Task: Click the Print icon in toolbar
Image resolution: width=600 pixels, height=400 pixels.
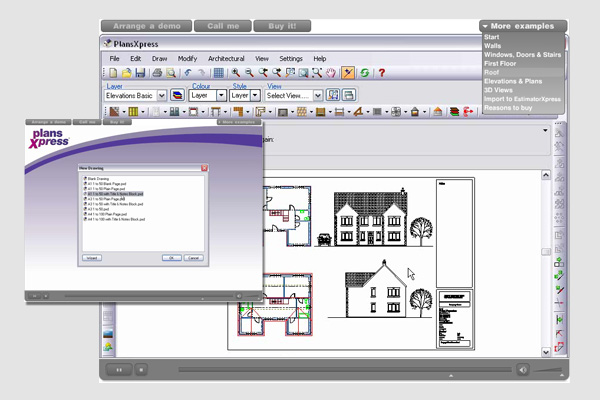Action: (158, 73)
